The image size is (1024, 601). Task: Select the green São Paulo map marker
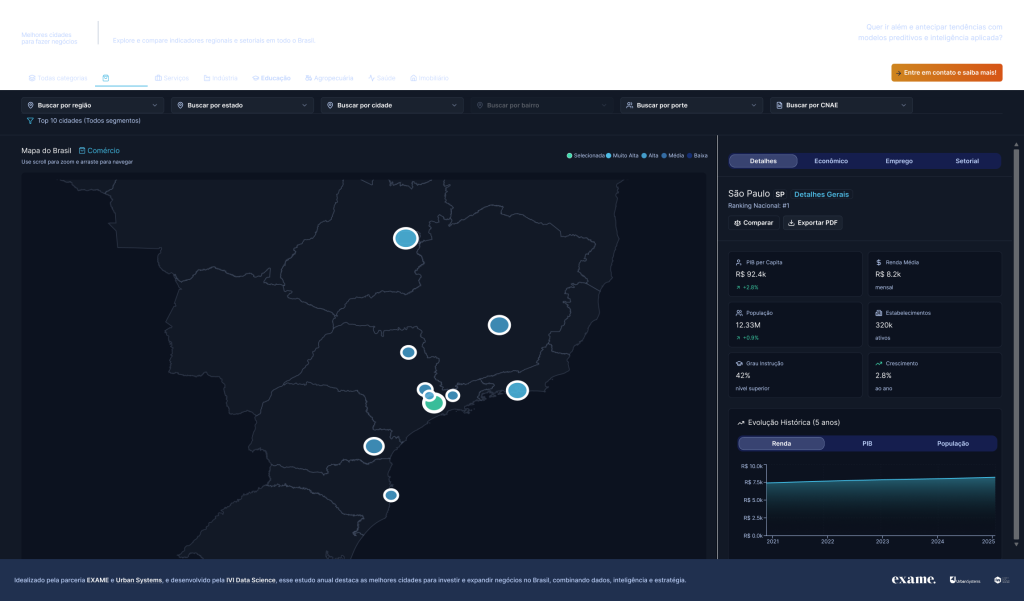coord(435,403)
